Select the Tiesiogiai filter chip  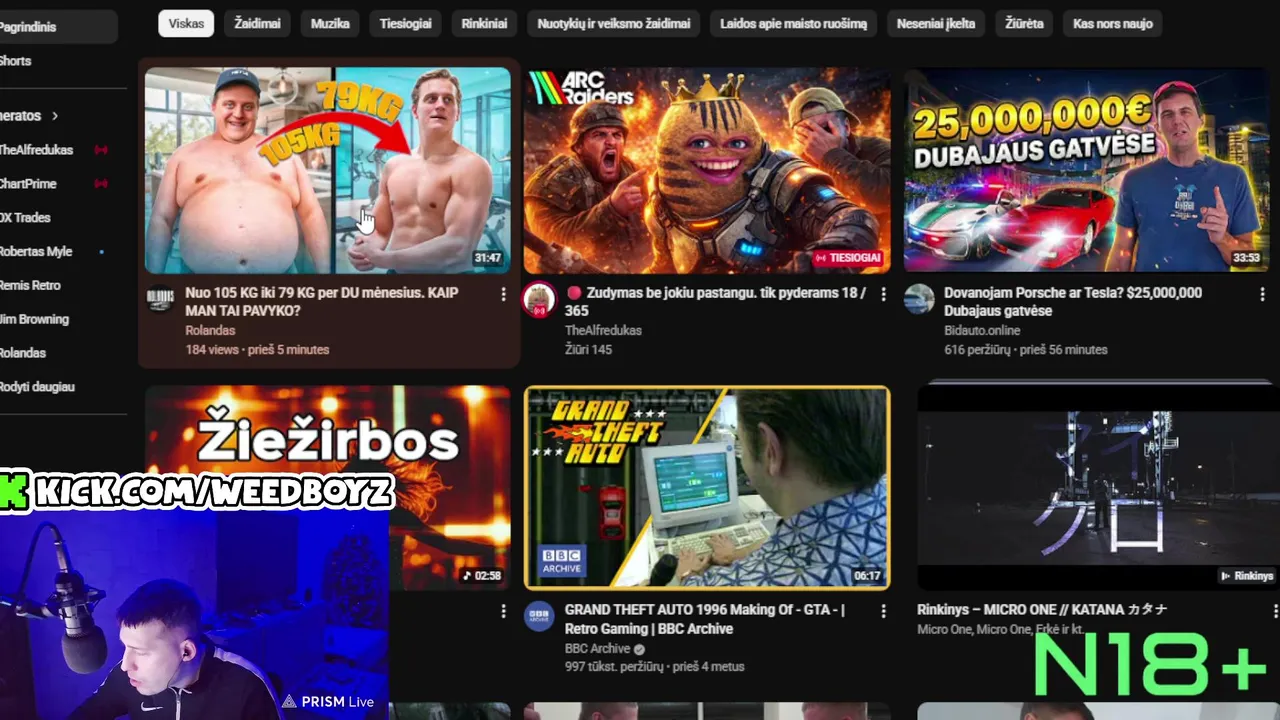click(x=405, y=23)
